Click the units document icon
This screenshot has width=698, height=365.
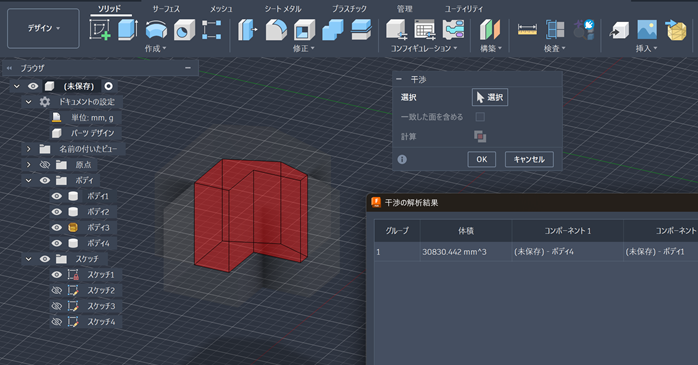pos(57,118)
